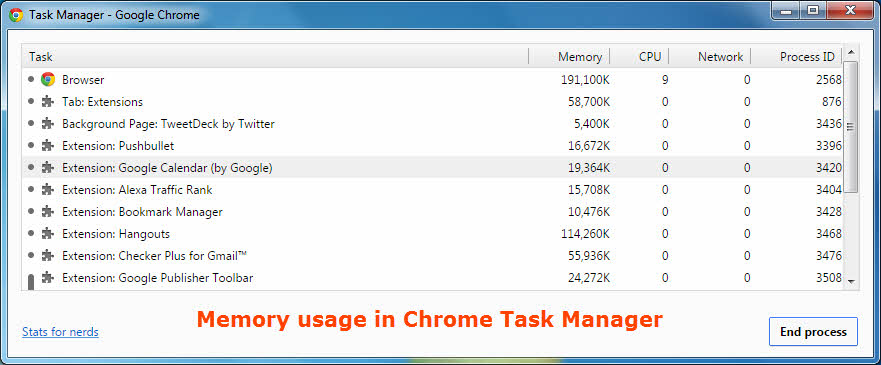The width and height of the screenshot is (881, 365).
Task: Click puzzle icon of TweetDeck background page
Action: [48, 124]
